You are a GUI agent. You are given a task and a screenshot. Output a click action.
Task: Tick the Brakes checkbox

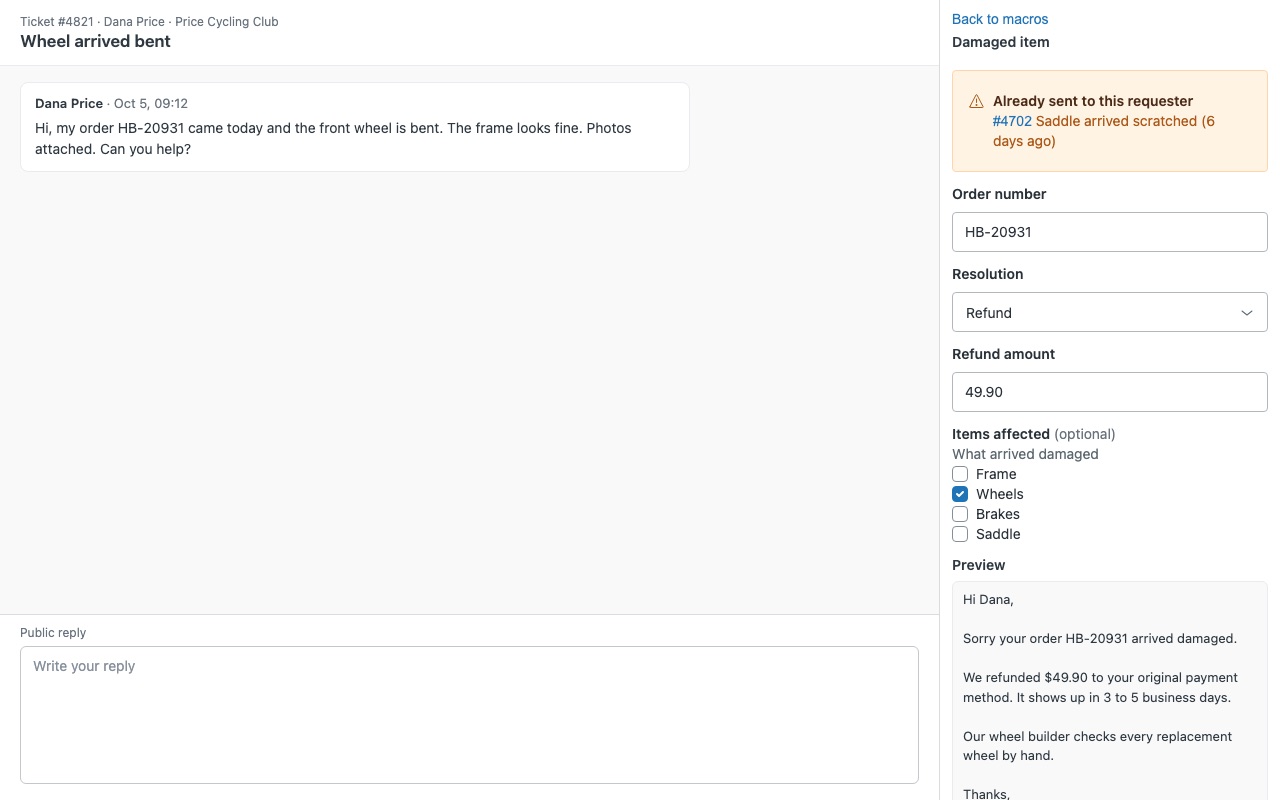pyautogui.click(x=960, y=514)
